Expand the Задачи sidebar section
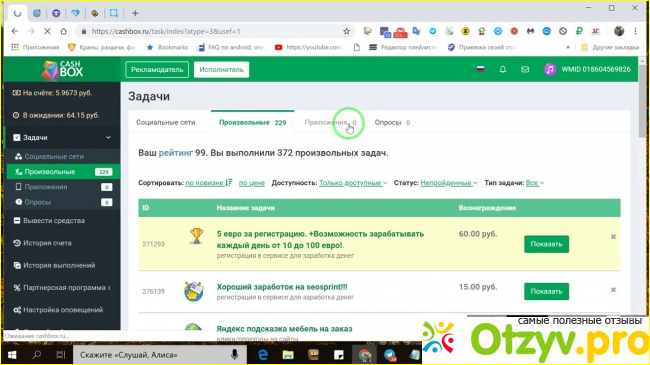This screenshot has height=365, width=650. pos(63,137)
